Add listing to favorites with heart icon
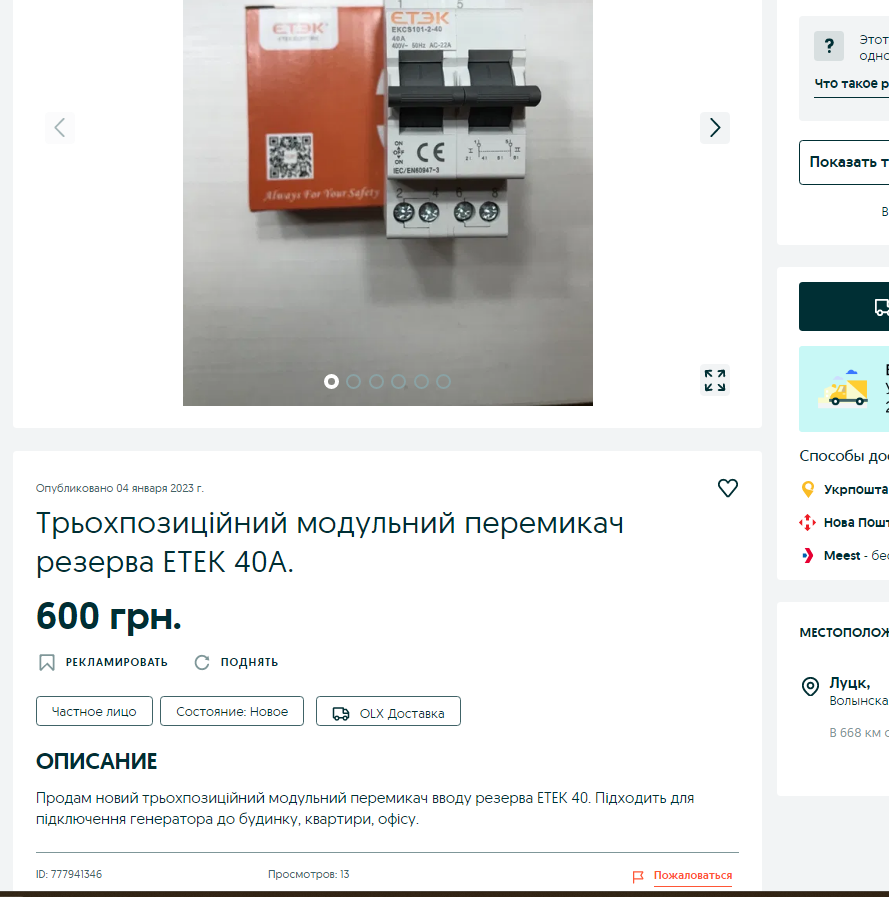The image size is (889, 897). [x=728, y=488]
